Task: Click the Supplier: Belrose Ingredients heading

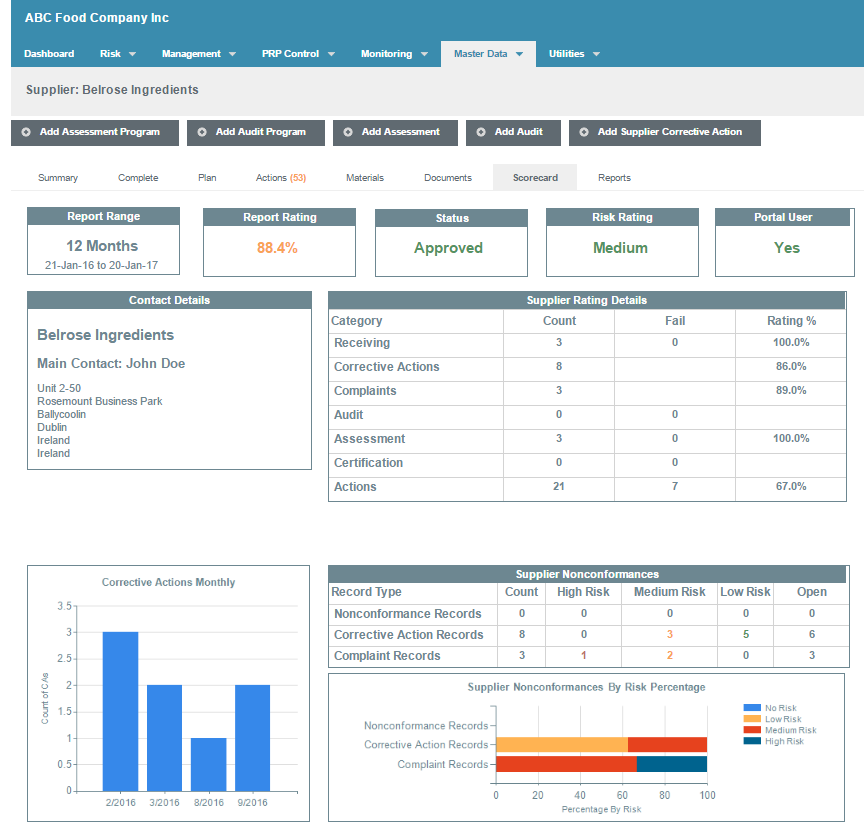Action: coord(112,90)
